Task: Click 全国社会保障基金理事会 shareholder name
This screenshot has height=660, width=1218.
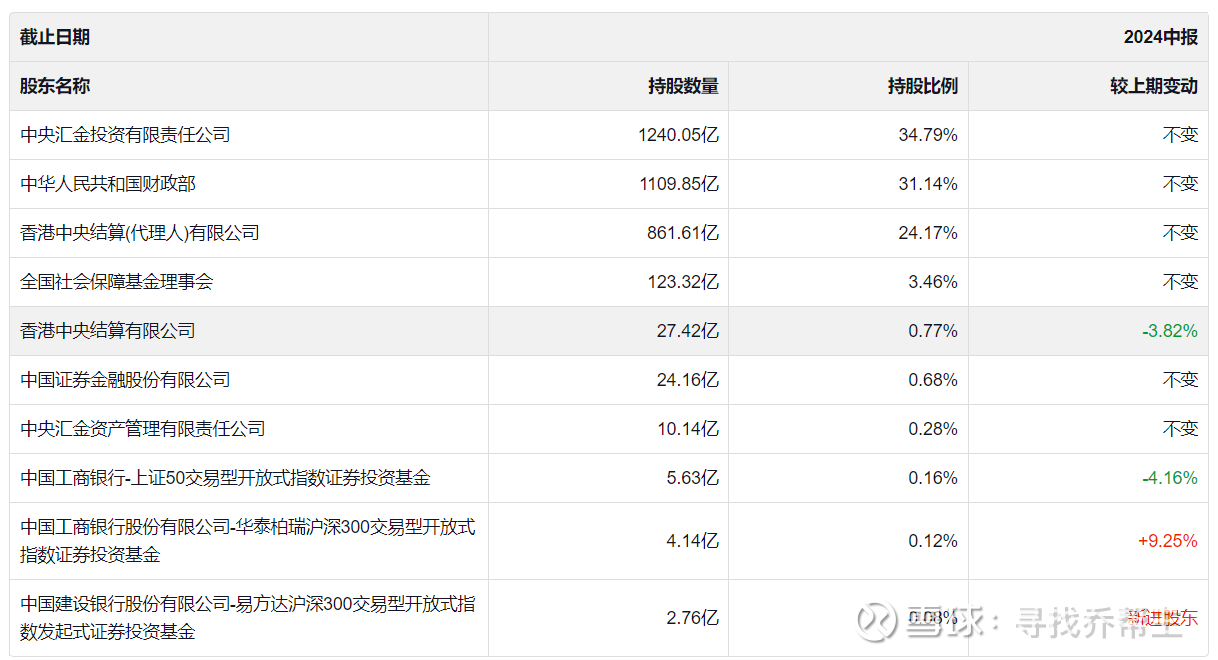Action: (x=117, y=282)
